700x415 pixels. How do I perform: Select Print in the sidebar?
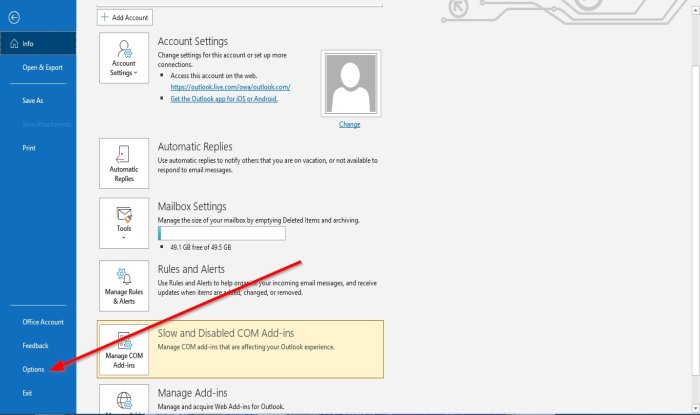coord(29,148)
